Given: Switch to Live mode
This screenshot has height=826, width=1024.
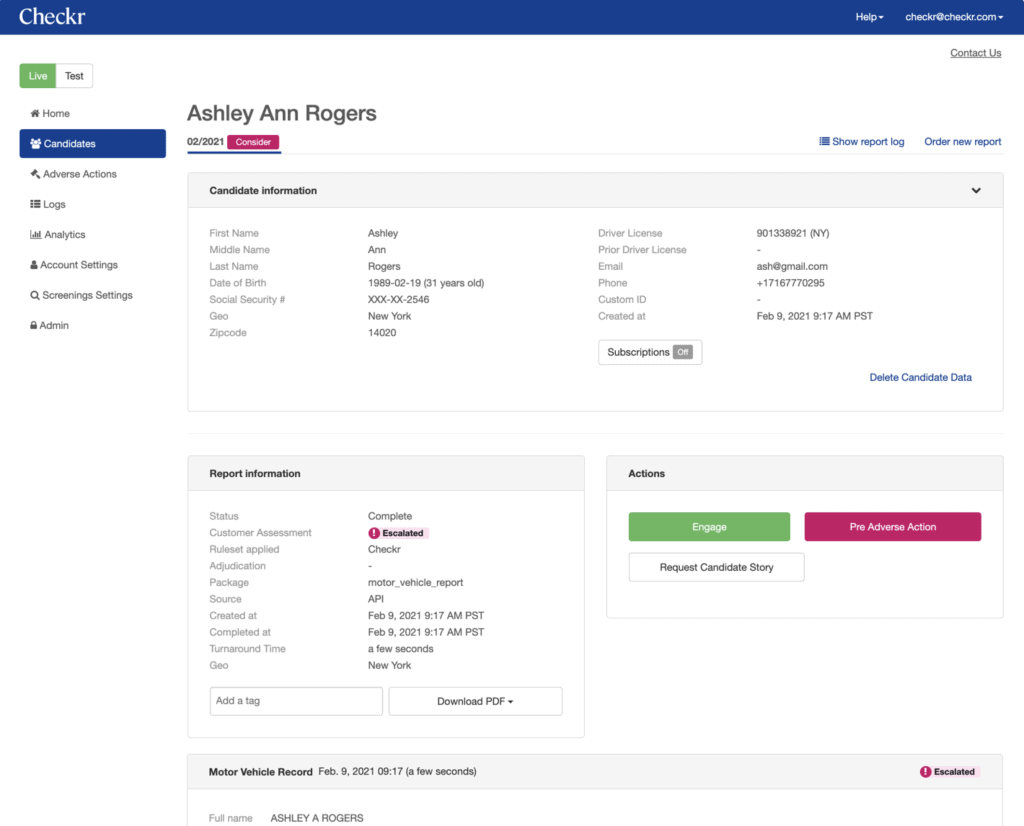Looking at the screenshot, I should (x=38, y=76).
